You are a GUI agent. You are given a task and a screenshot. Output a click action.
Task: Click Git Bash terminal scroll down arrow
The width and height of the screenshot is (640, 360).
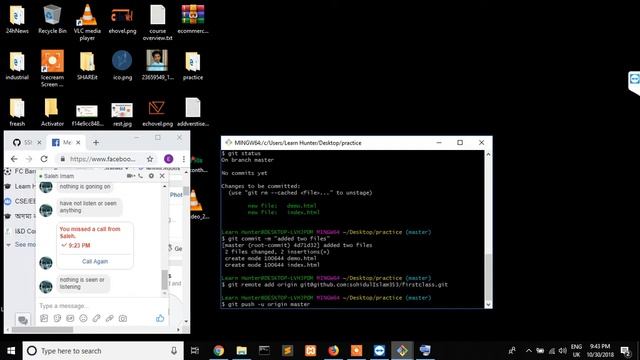pyautogui.click(x=488, y=304)
